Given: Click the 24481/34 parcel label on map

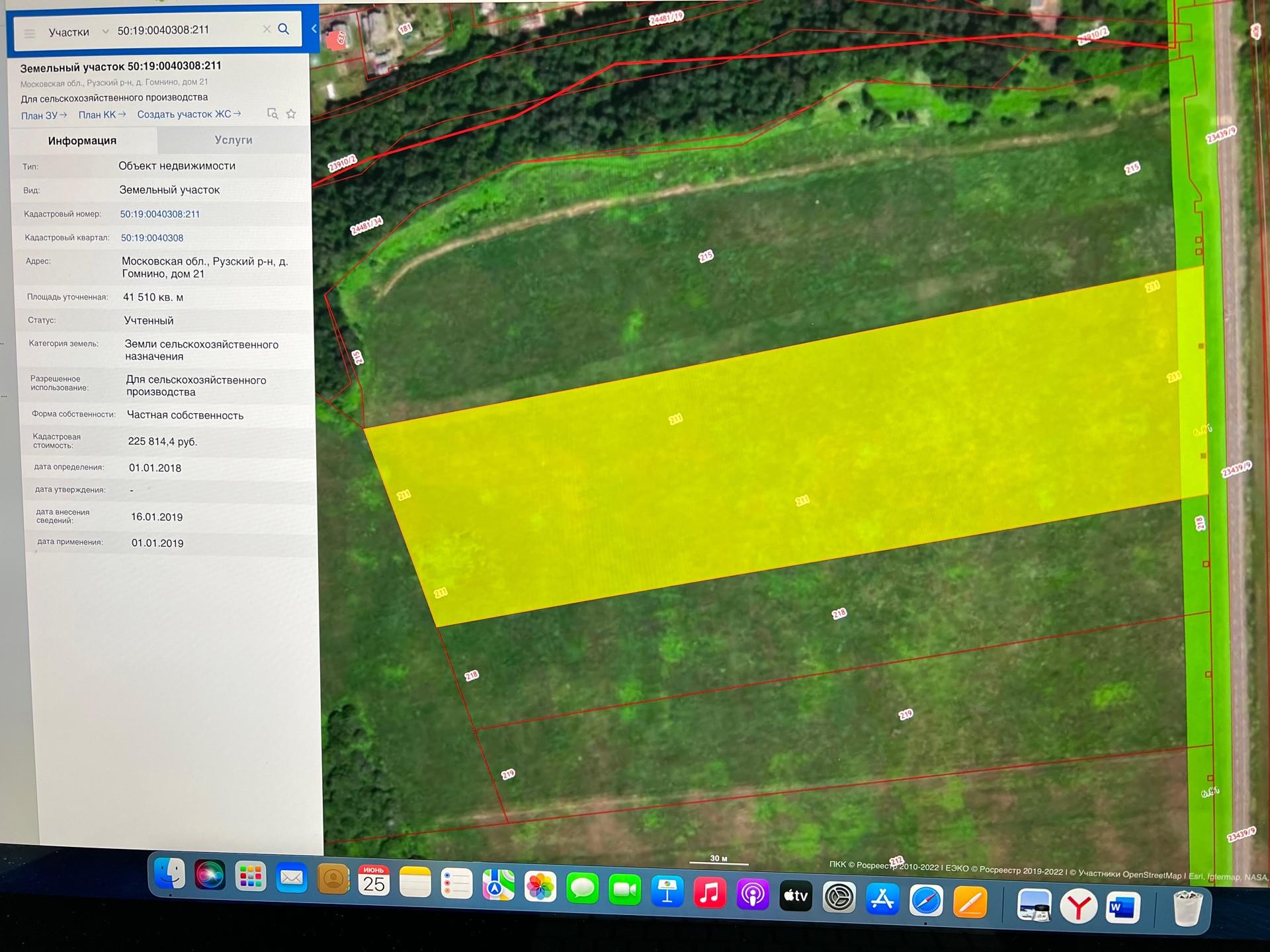Looking at the screenshot, I should (366, 225).
